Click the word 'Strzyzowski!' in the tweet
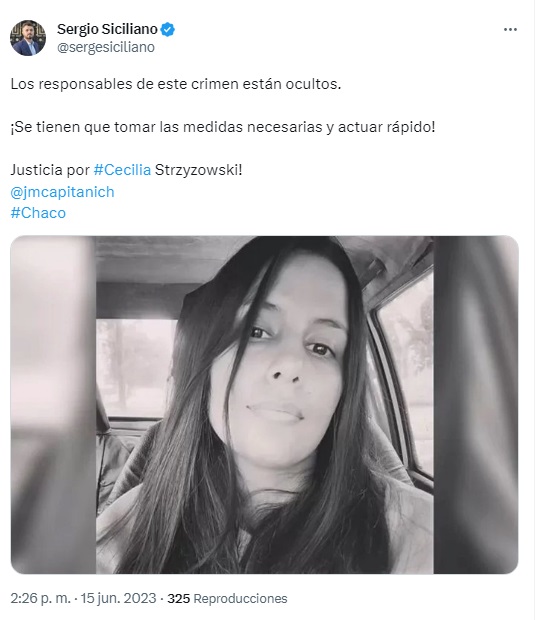 [x=198, y=170]
